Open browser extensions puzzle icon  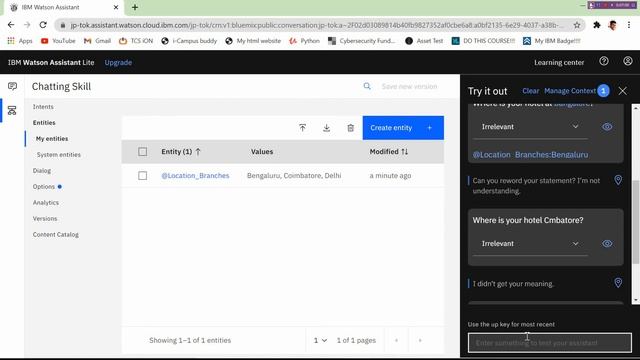(597, 25)
